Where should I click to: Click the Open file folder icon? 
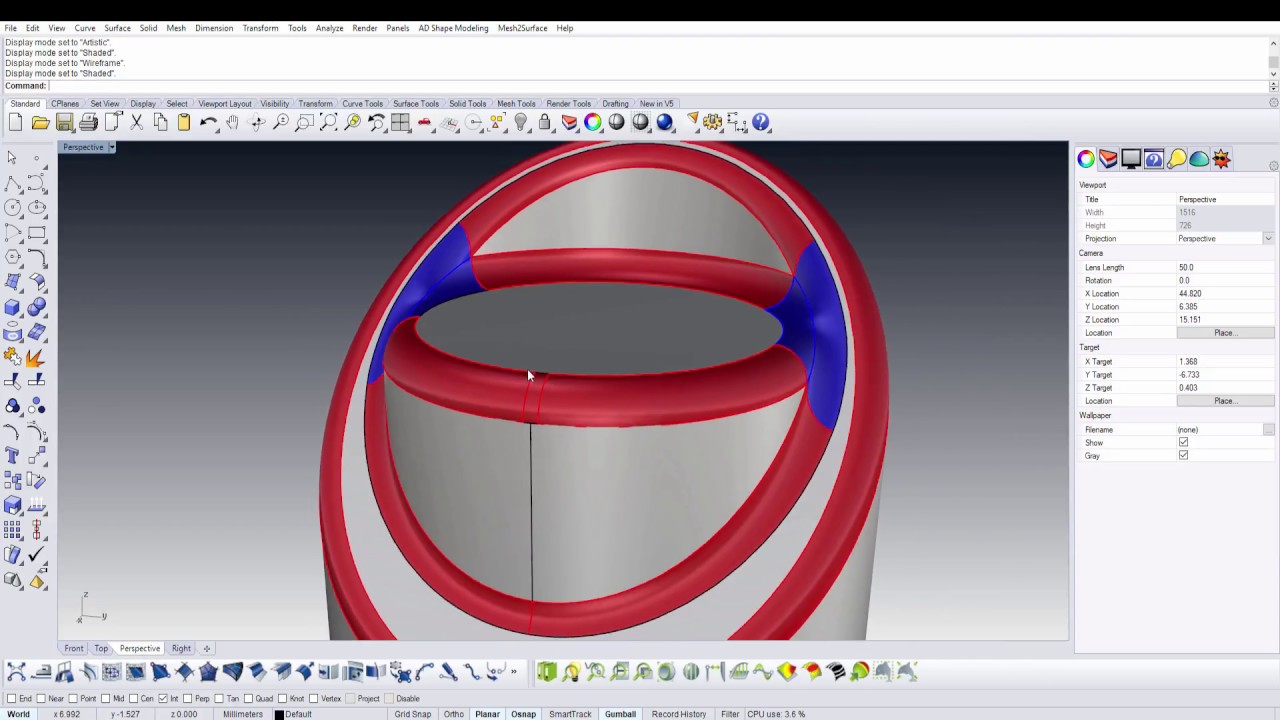tap(40, 122)
